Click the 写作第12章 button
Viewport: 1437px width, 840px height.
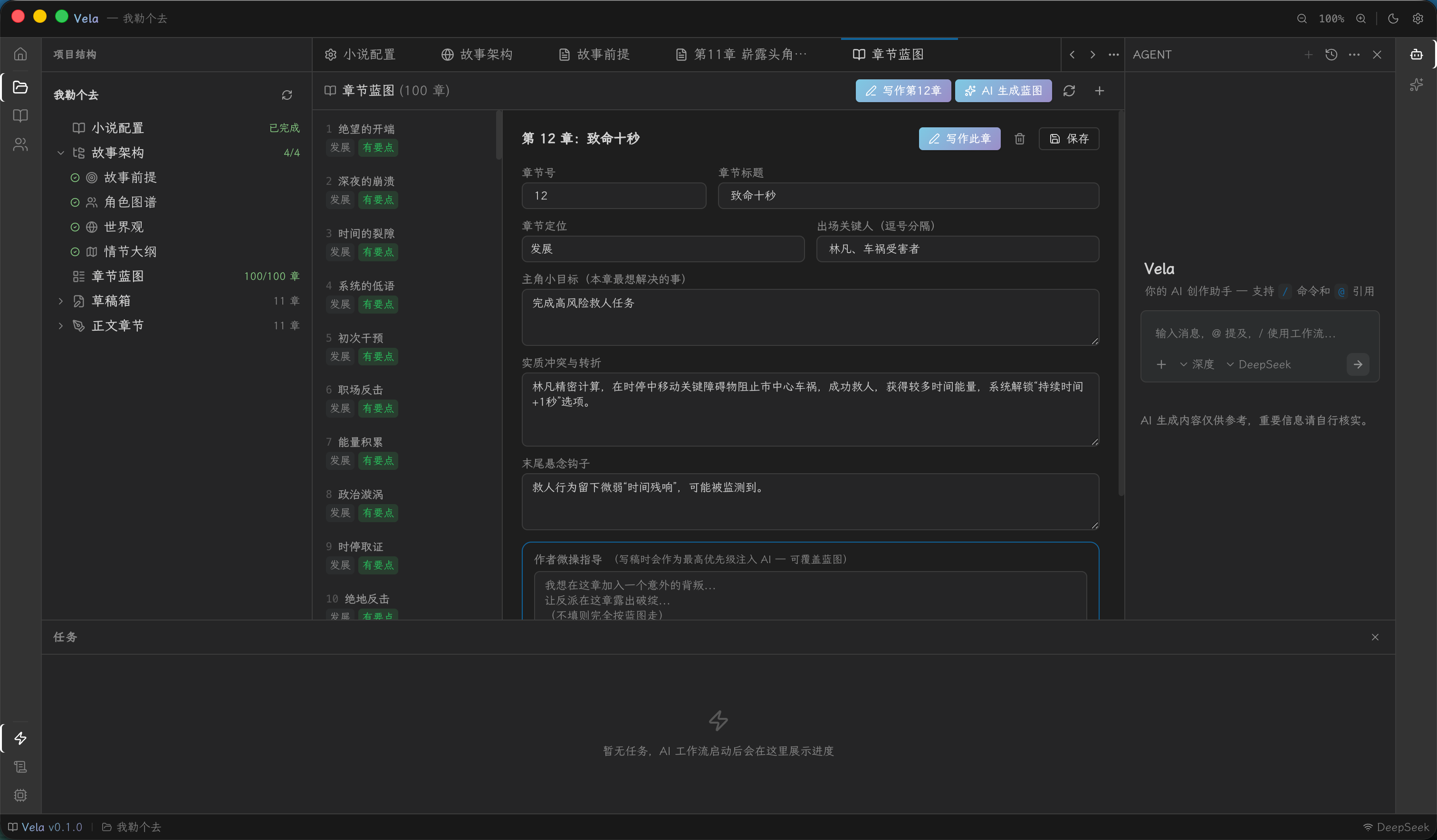click(x=903, y=90)
